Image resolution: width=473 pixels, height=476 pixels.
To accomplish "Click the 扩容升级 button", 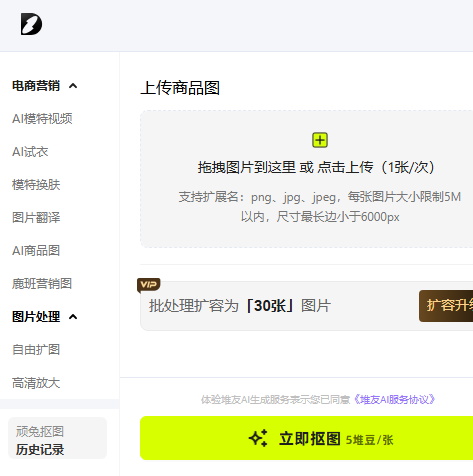I will point(446,306).
